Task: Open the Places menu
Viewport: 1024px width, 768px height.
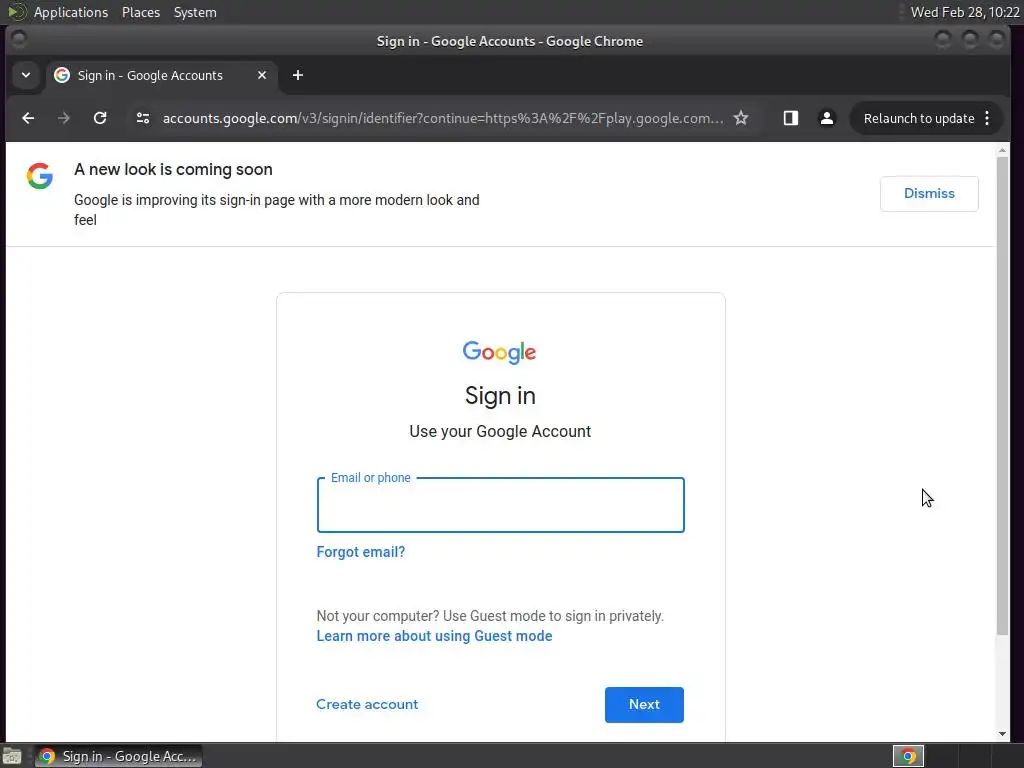Action: pyautogui.click(x=140, y=12)
